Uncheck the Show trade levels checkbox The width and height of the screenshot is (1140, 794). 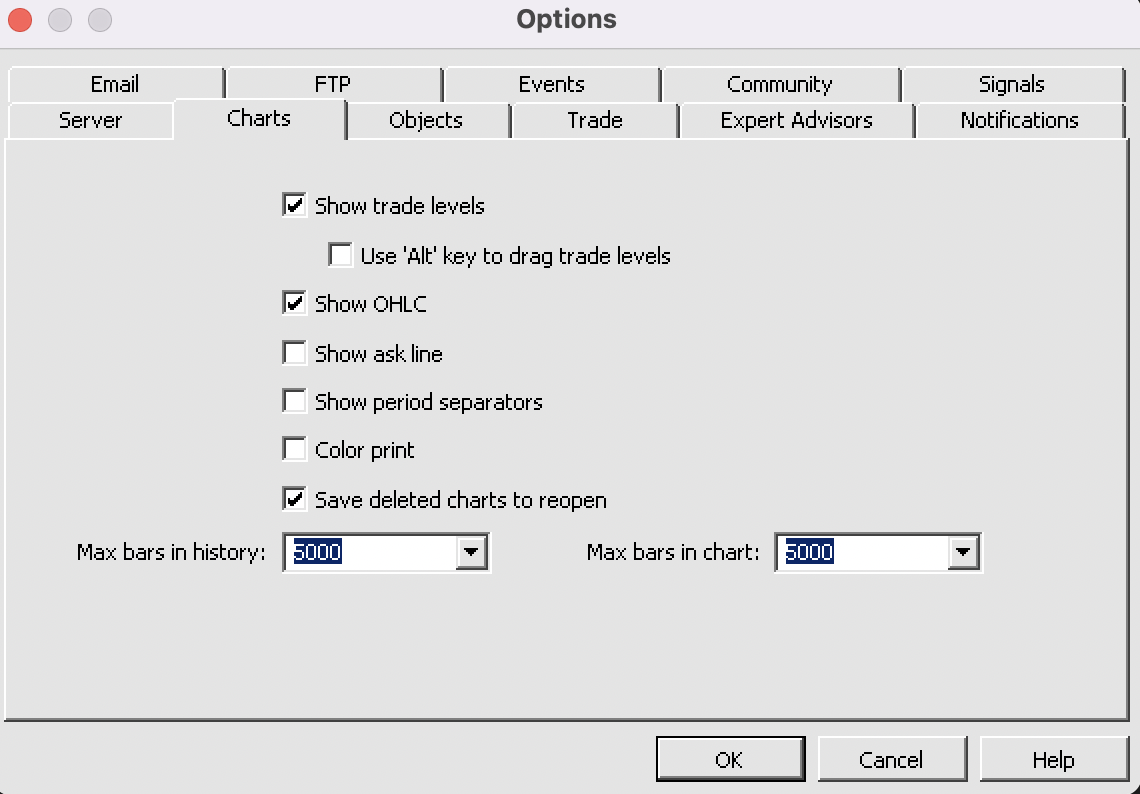pyautogui.click(x=295, y=206)
